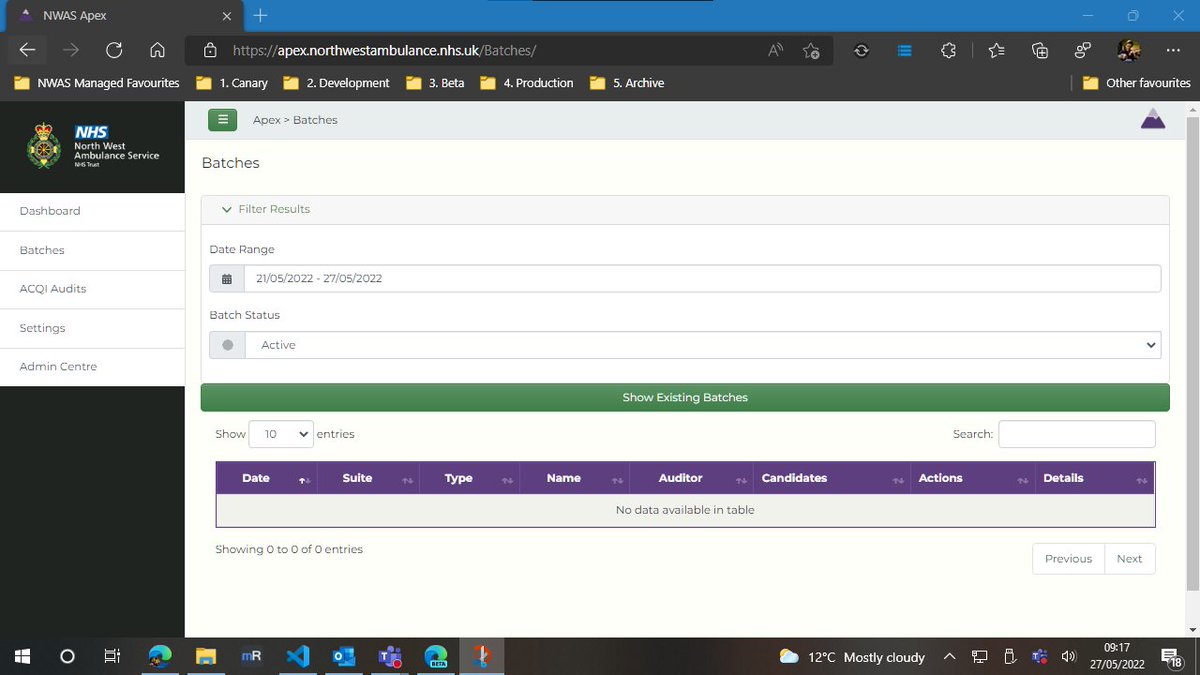The height and width of the screenshot is (675, 1200).
Task: Click the weather widget 12°C Mostly cloudy
Action: click(852, 657)
